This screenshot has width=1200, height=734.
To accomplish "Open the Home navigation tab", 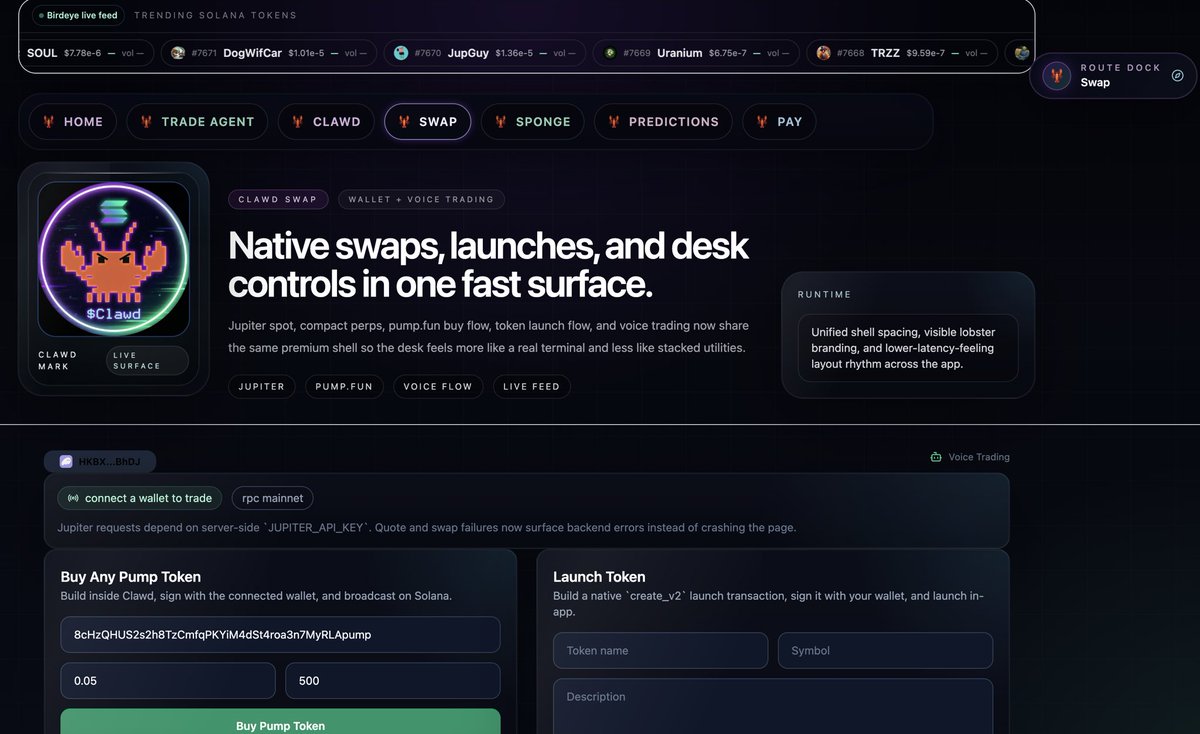I will (73, 122).
